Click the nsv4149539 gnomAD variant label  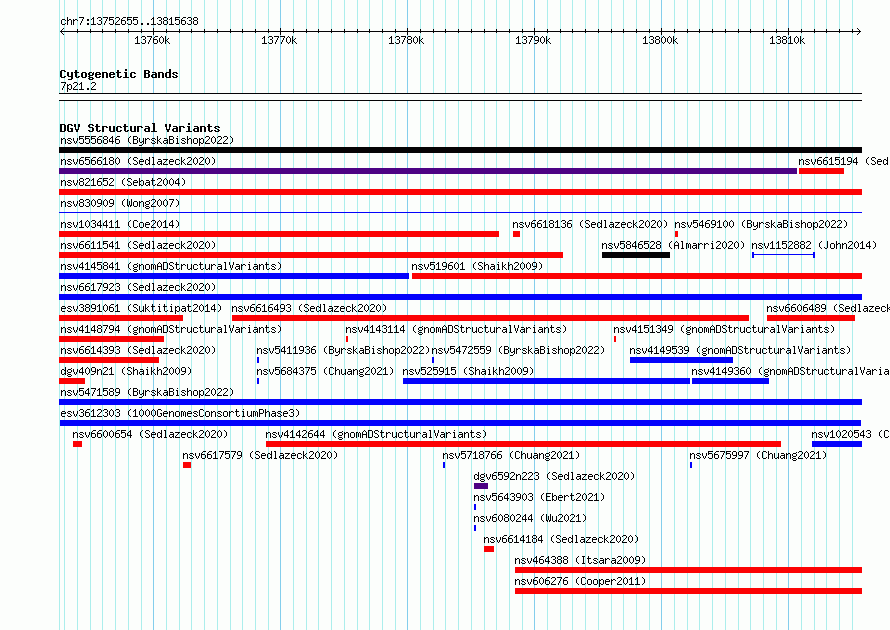[740, 350]
